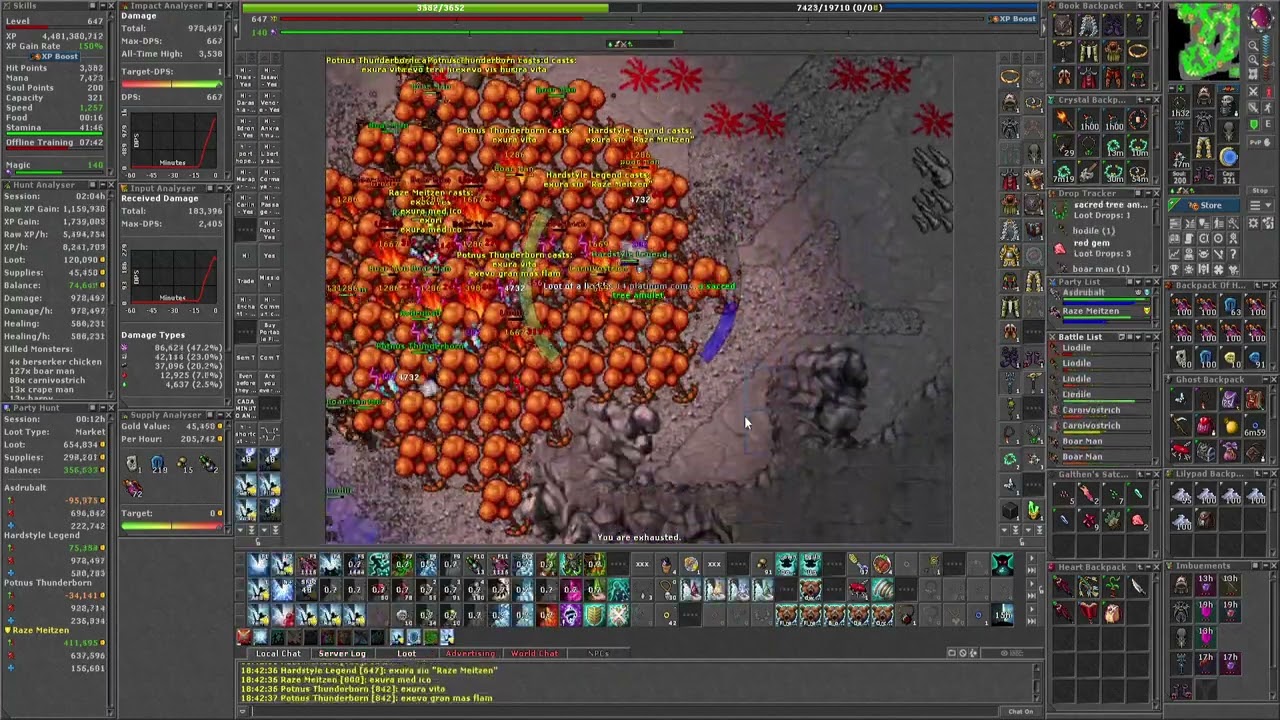
Task: Activate the red bug action bar icon
Action: tap(859, 589)
